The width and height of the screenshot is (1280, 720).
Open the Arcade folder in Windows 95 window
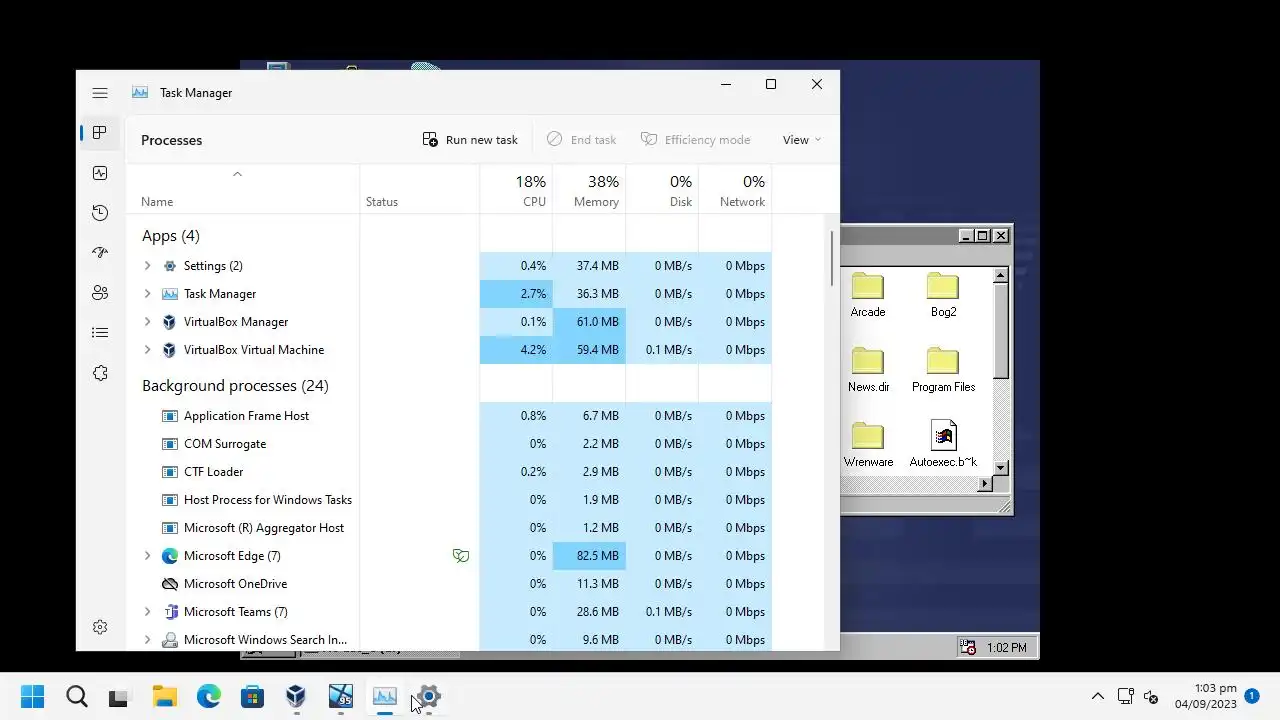(x=868, y=295)
